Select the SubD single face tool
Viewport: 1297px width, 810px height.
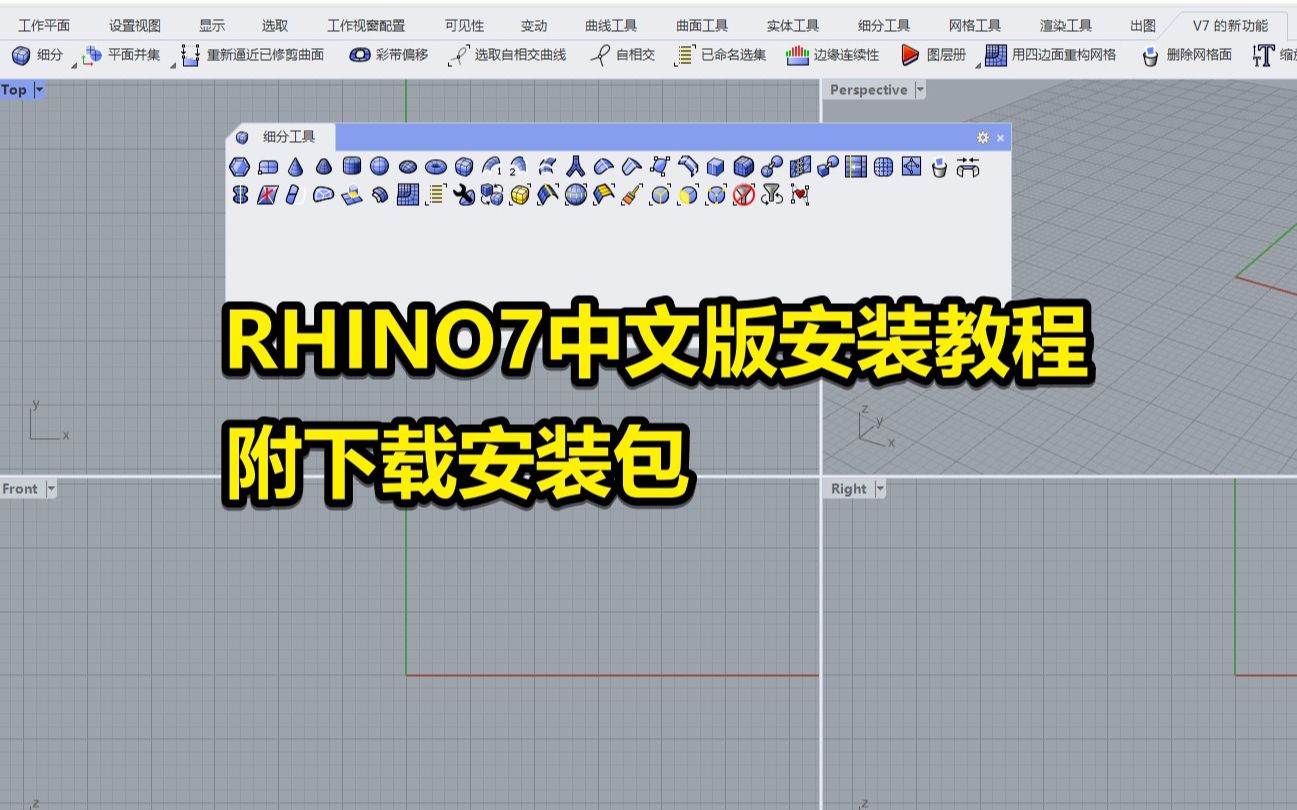tap(240, 167)
